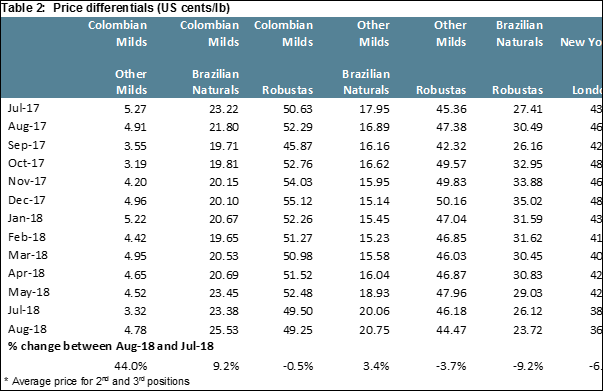The height and width of the screenshot is (392, 604).
Task: Click the % change between Aug-18 and Jul-18 label
Action: pos(111,346)
